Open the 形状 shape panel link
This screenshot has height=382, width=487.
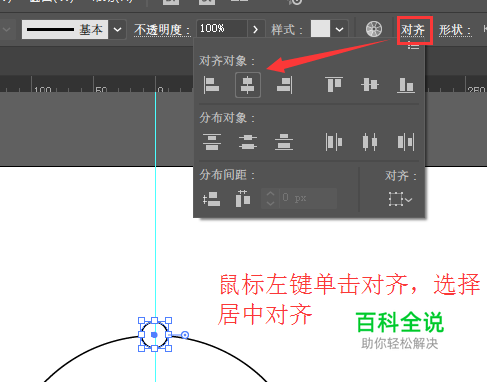pos(455,30)
